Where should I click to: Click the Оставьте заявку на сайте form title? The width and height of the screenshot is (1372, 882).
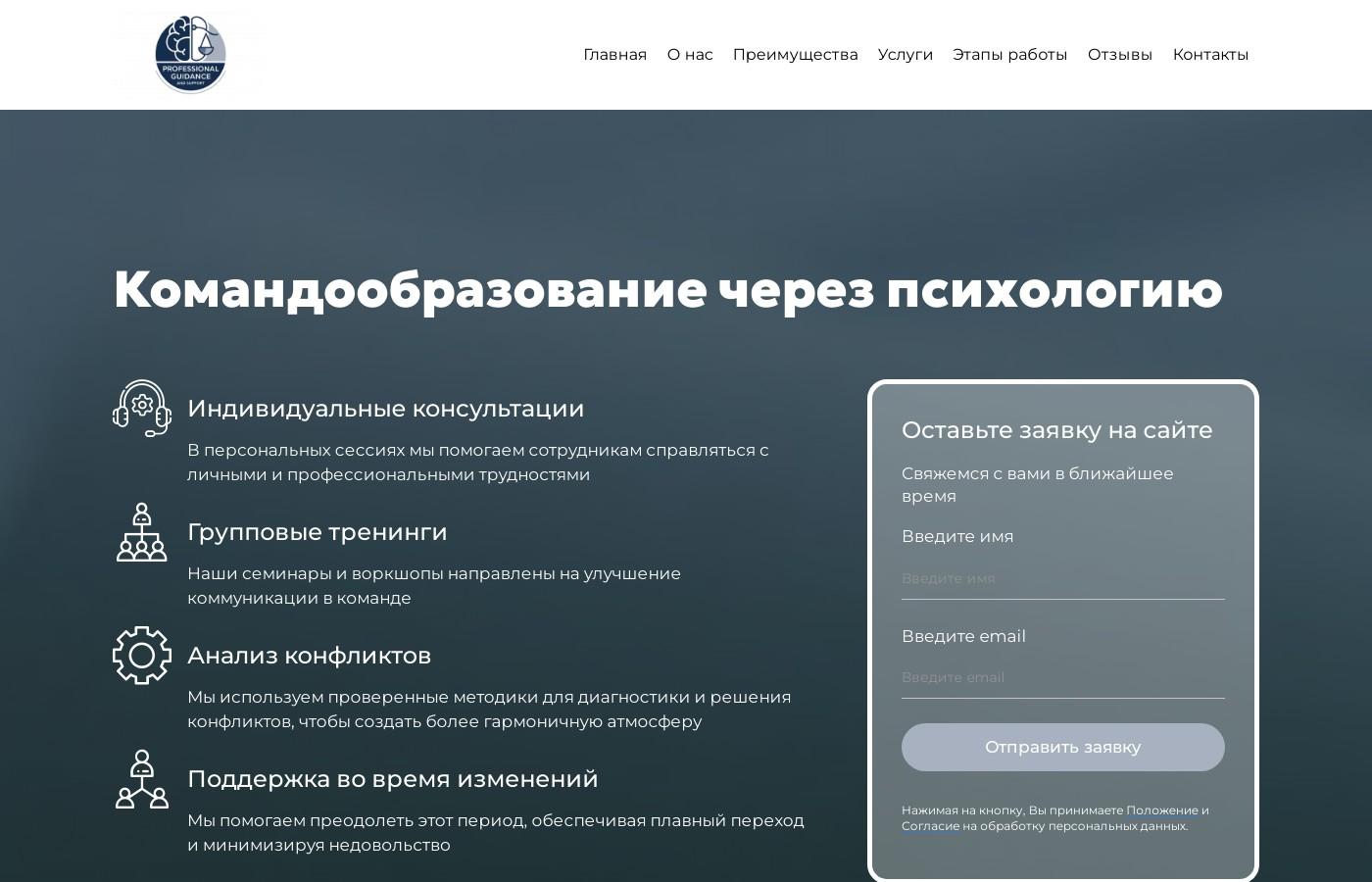pos(1056,430)
